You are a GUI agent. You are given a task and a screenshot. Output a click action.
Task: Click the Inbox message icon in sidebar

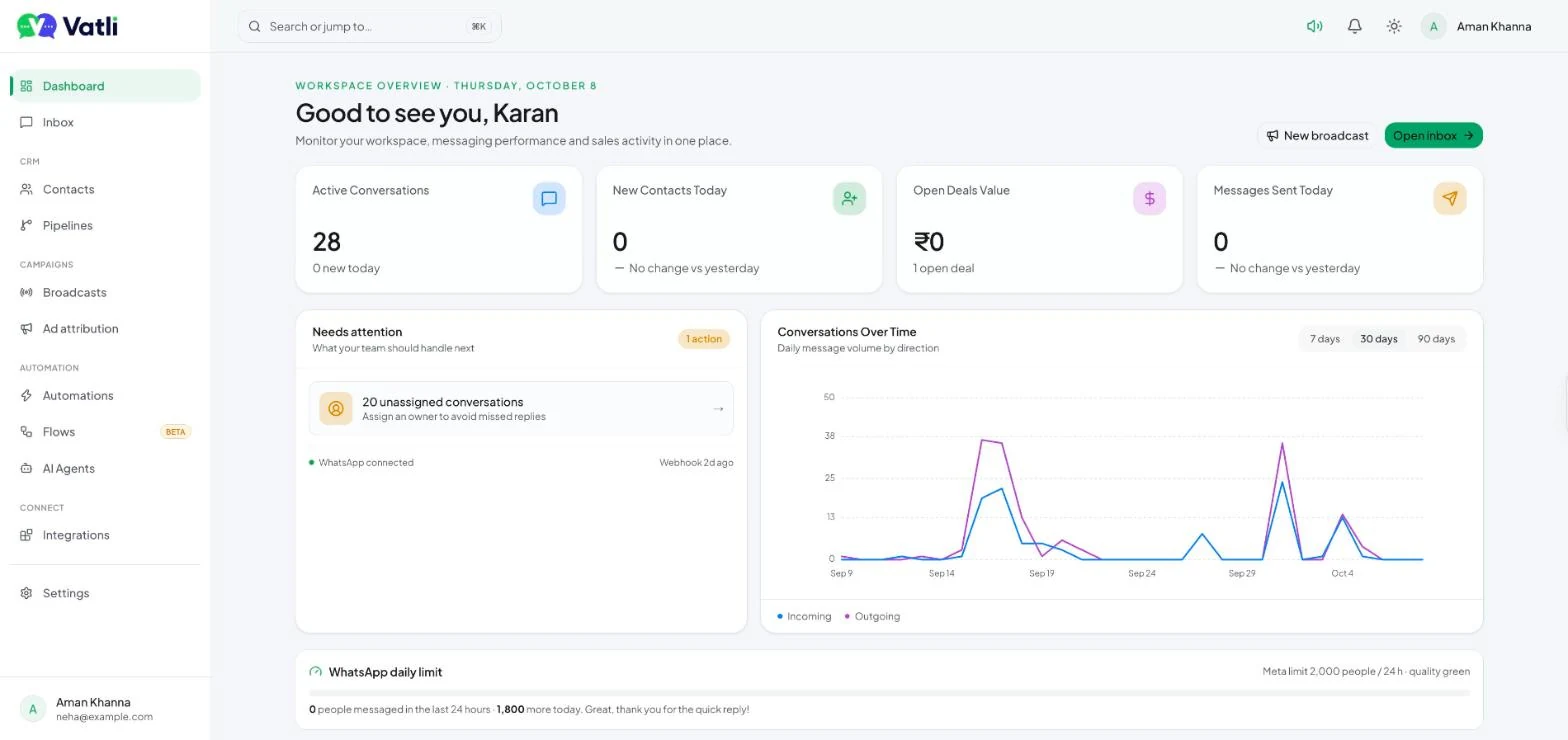(x=26, y=122)
